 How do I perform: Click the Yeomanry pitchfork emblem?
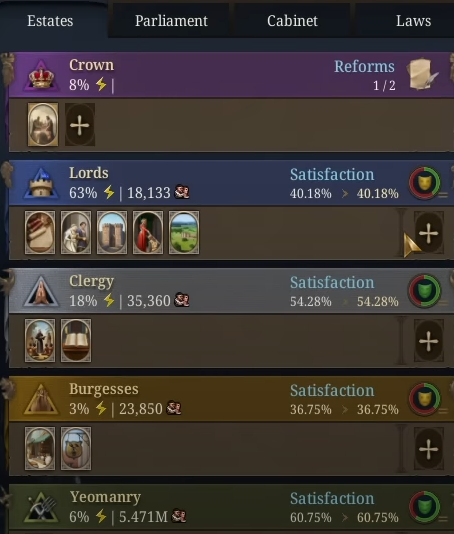point(41,507)
